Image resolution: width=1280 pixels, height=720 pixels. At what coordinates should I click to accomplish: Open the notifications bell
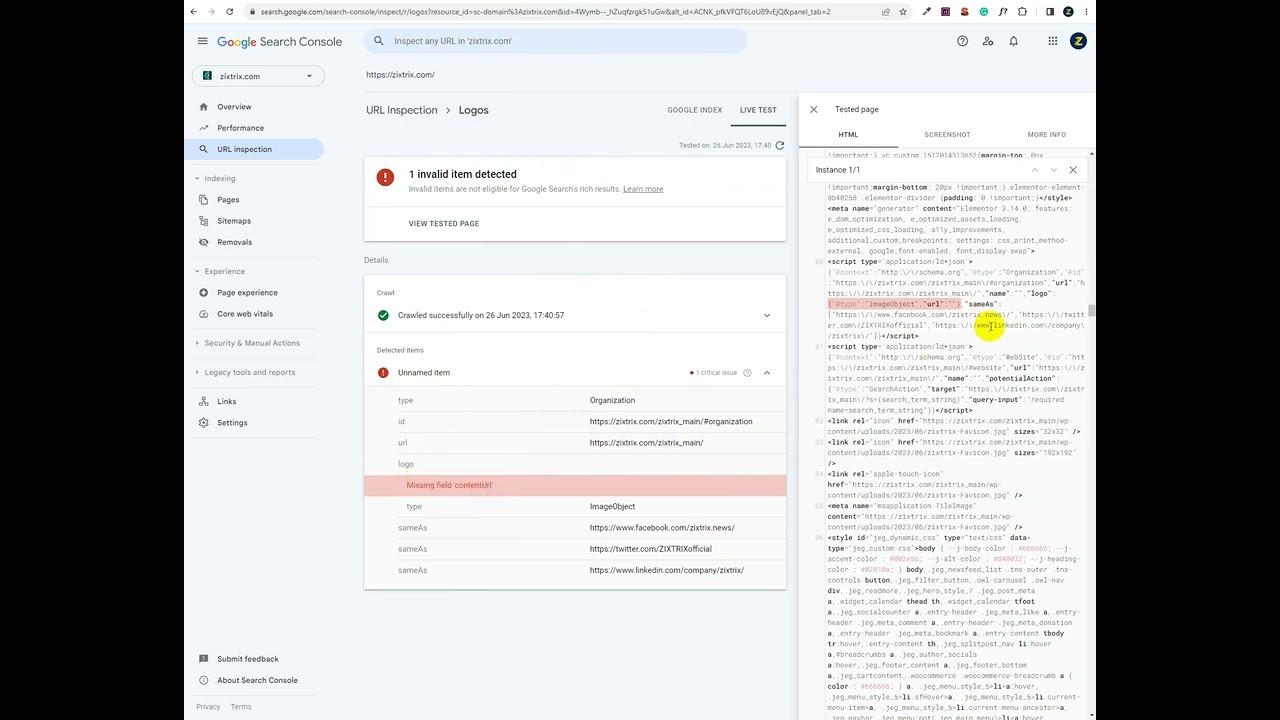1013,41
